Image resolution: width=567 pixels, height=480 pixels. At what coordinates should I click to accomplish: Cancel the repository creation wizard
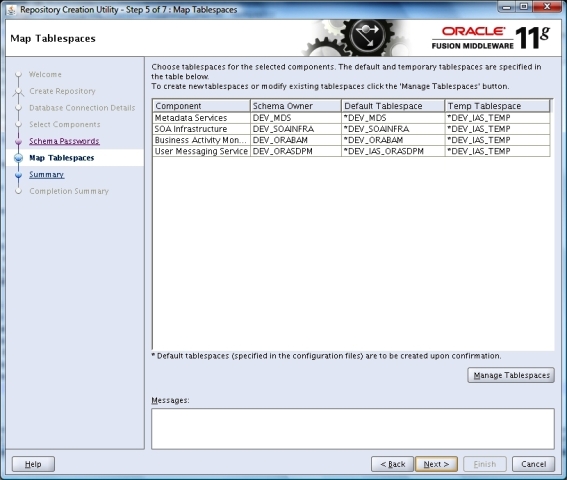click(x=533, y=464)
